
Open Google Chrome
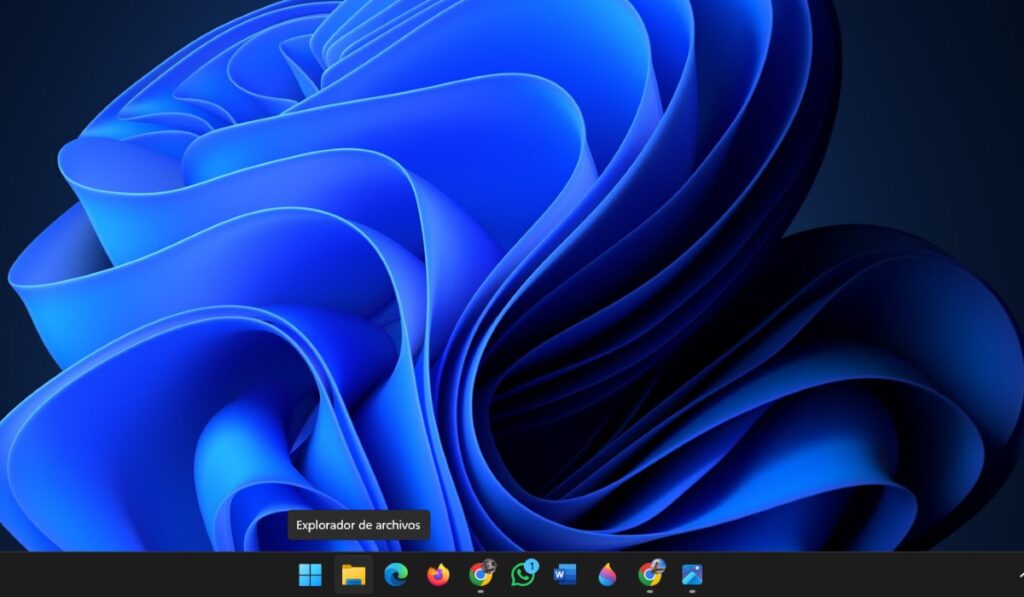point(481,575)
